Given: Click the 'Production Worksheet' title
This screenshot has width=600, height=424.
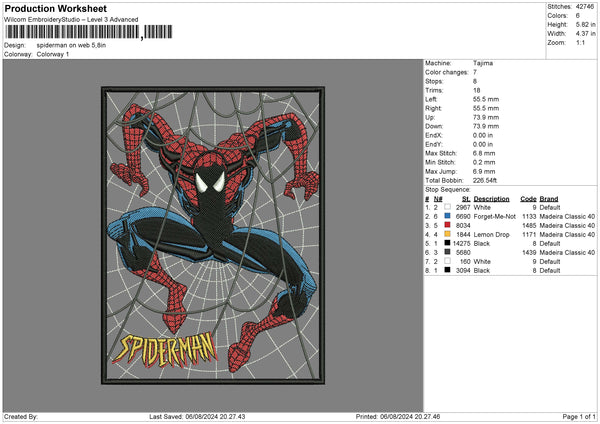Looking at the screenshot, I should pos(56,8).
